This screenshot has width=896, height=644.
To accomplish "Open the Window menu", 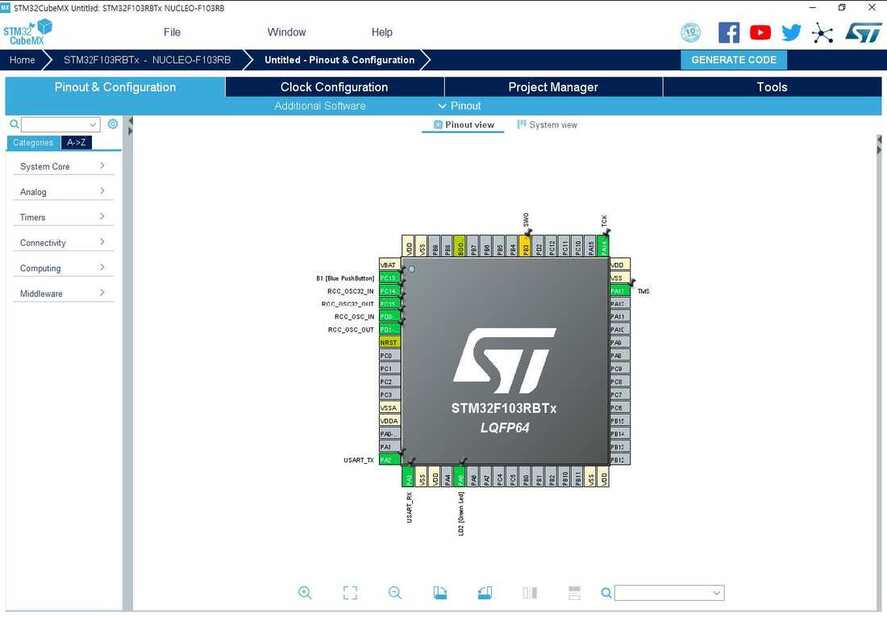I will point(286,33).
